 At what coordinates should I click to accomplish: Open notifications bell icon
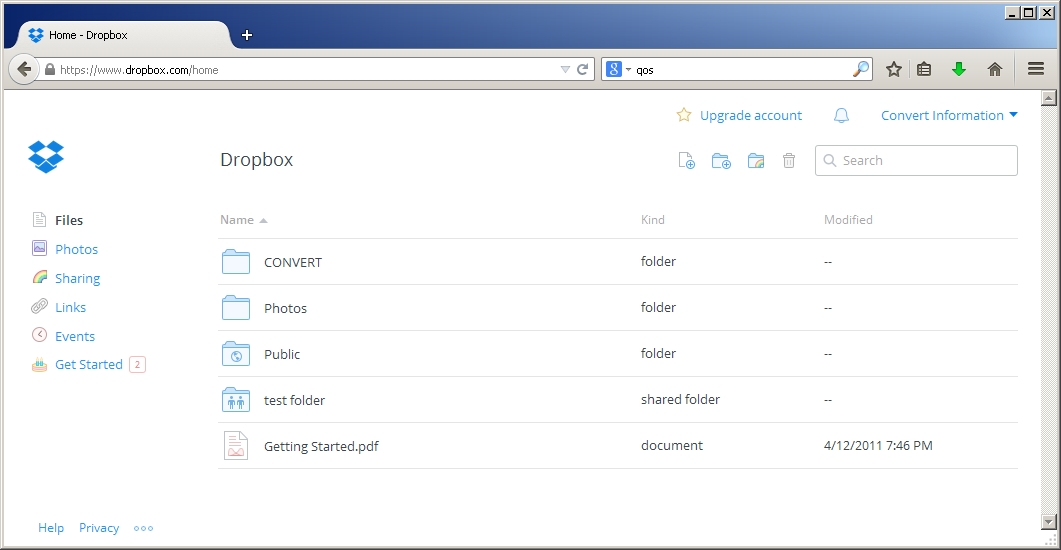(x=841, y=116)
